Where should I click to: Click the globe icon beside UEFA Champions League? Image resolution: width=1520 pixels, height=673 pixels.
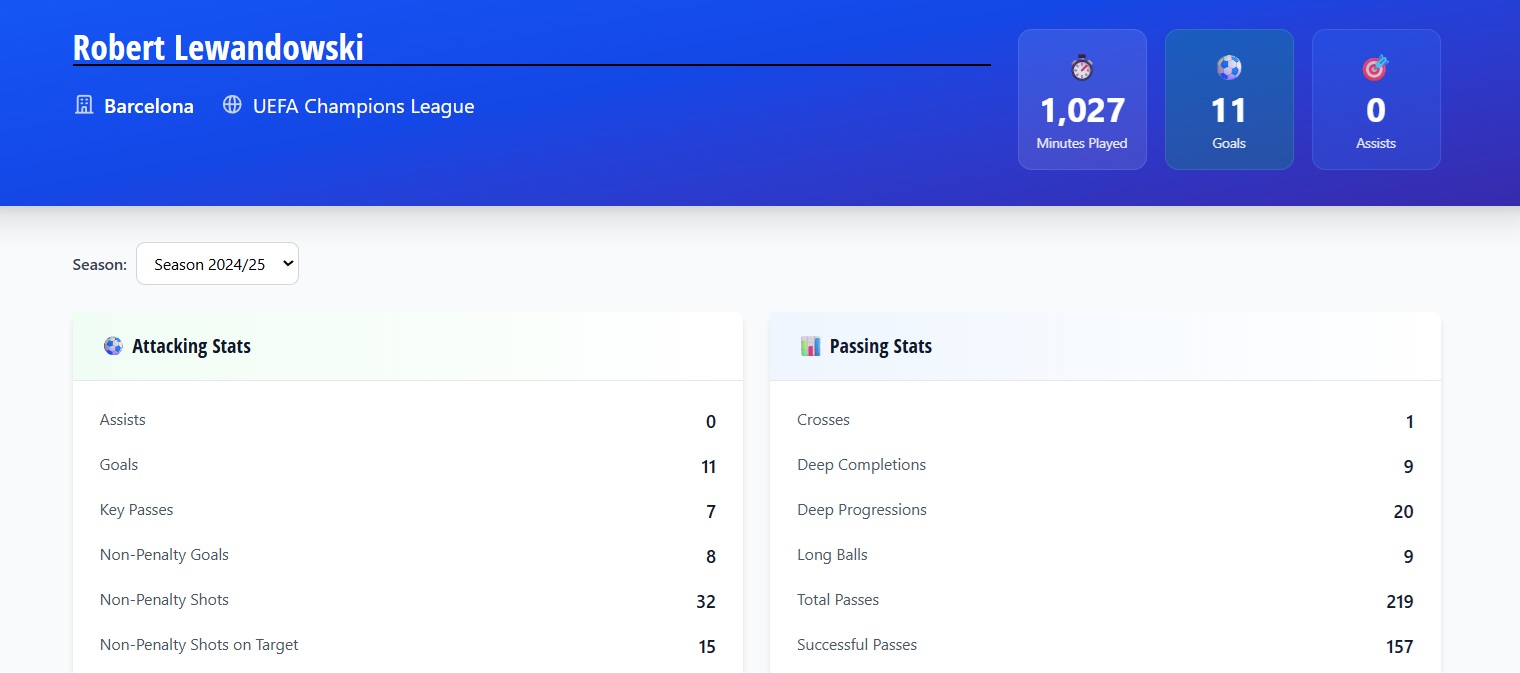(233, 105)
